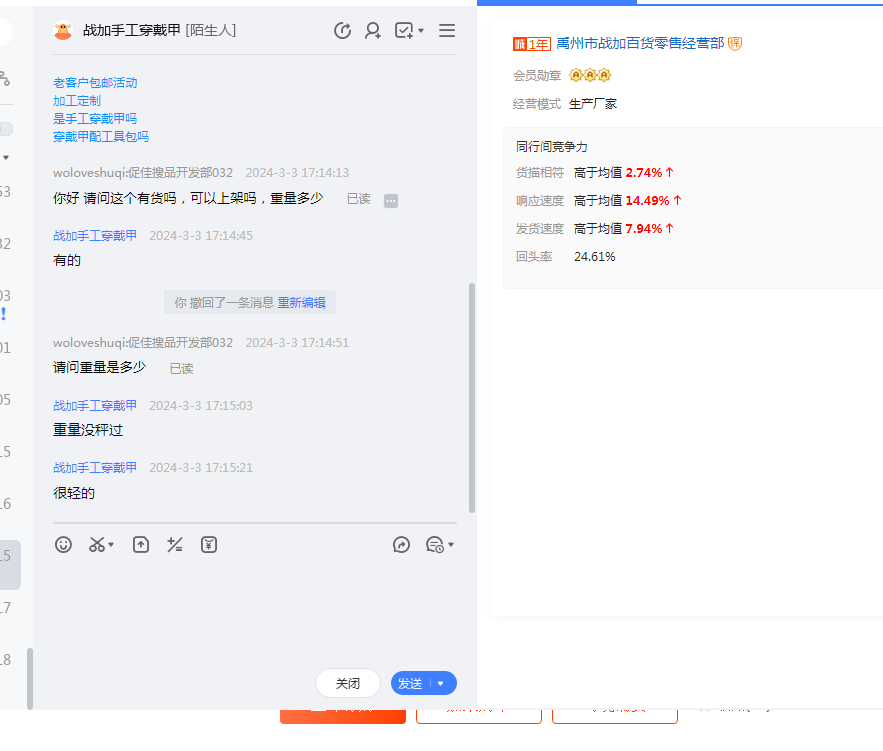Open the add-task checkbox dropdown in header
Image resolution: width=883 pixels, height=751 pixels.
click(421, 31)
